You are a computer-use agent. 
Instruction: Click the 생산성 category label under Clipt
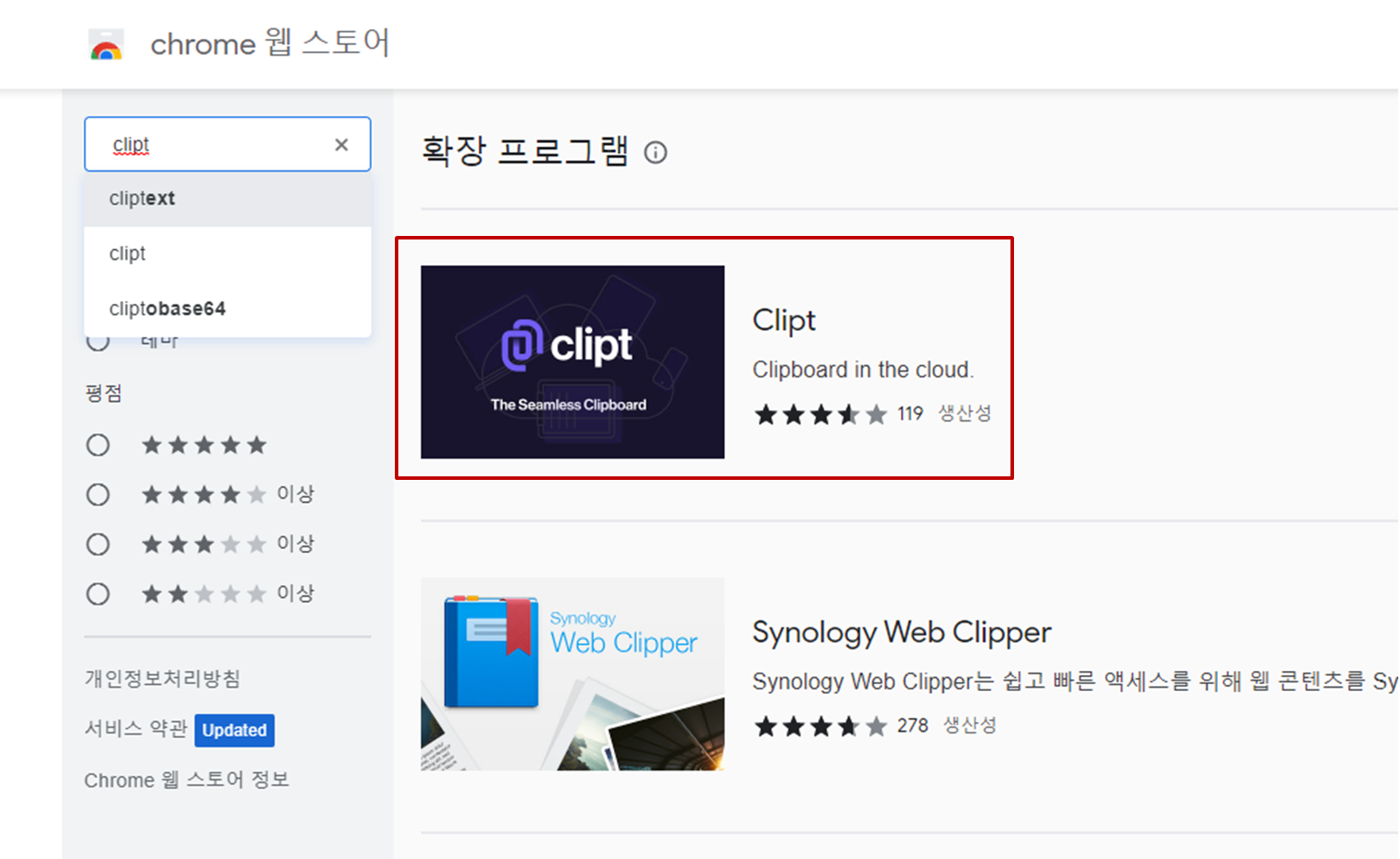[965, 413]
